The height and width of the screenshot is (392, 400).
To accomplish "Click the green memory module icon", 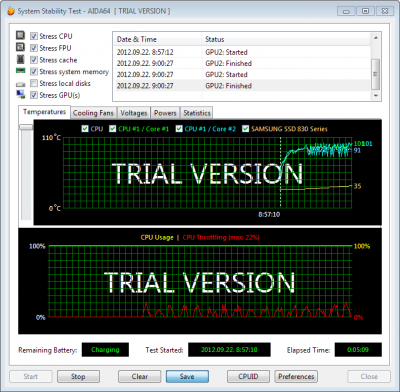I will [x=21, y=71].
